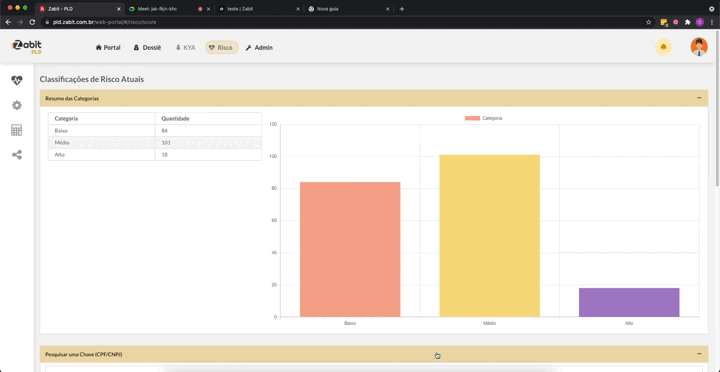
Task: Click the red circular extension icon
Action: (x=675, y=22)
